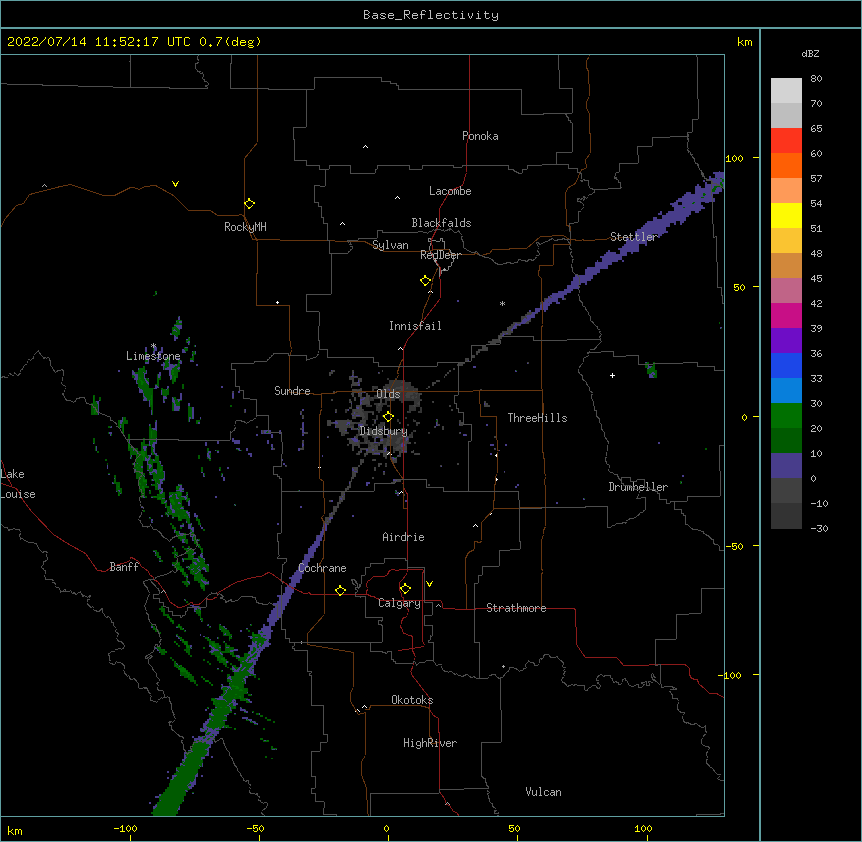The image size is (862, 842).
Task: Click the Ponoka city label
Action: pos(480,136)
